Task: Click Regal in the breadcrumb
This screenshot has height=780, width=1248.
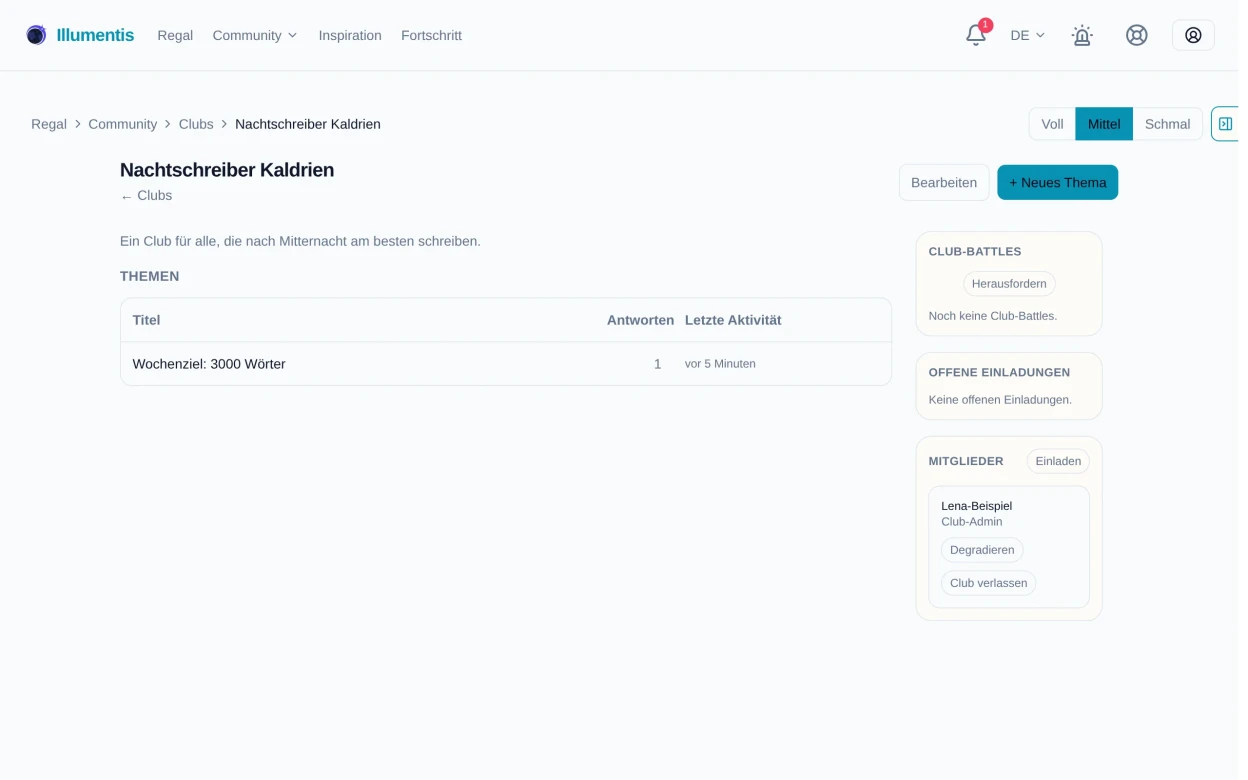Action: point(49,124)
